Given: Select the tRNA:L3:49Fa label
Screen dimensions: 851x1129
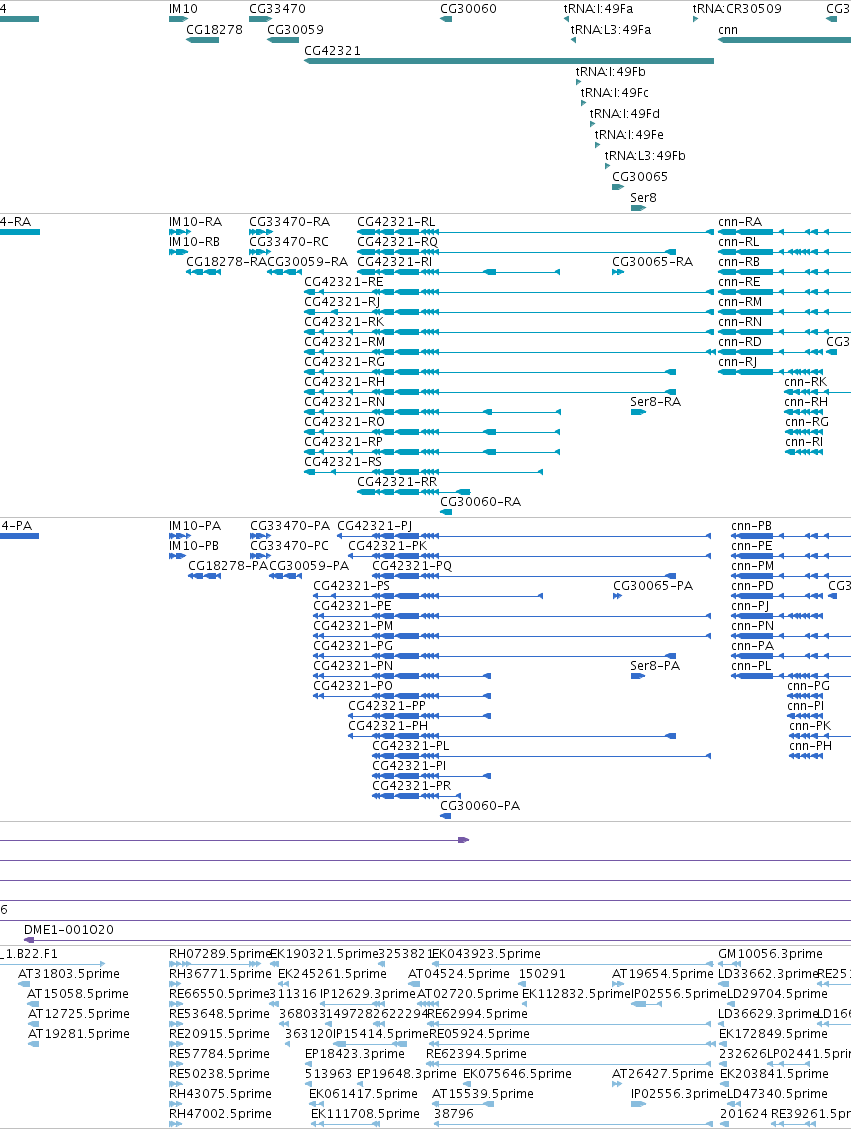Looking at the screenshot, I should pos(611,30).
